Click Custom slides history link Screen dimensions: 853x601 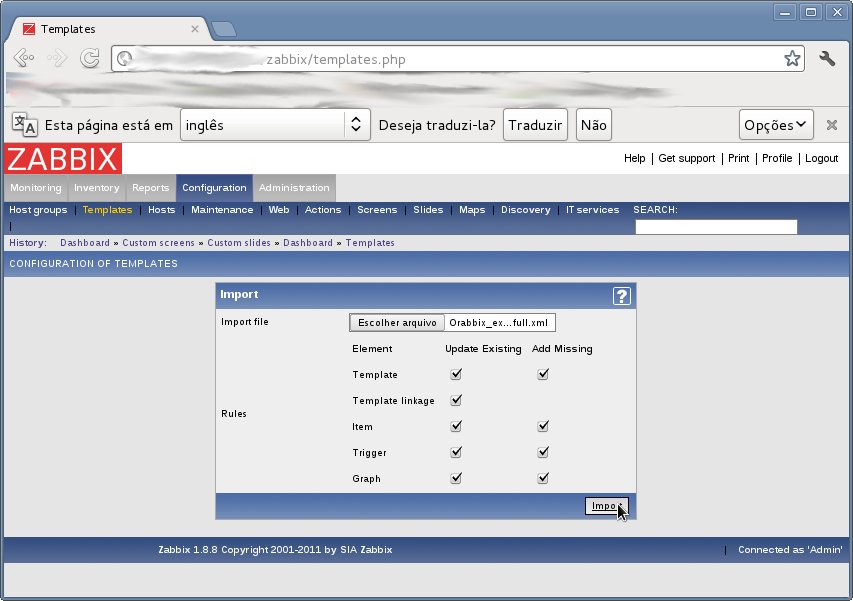point(239,243)
